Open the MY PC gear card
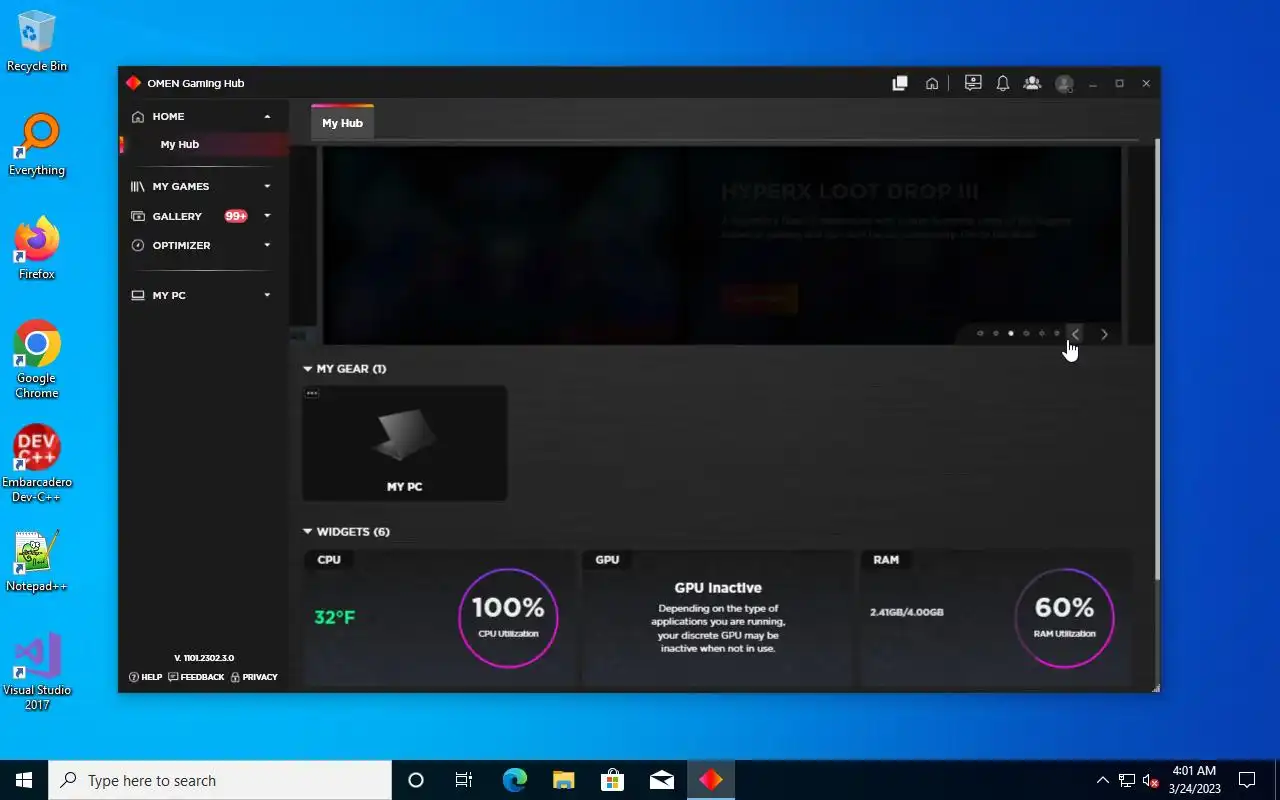 pos(405,443)
